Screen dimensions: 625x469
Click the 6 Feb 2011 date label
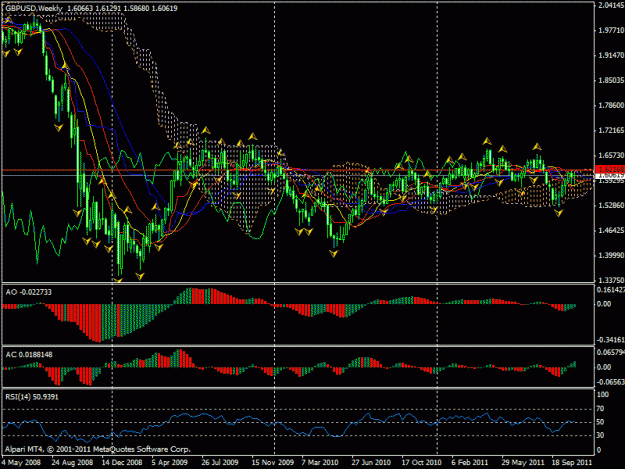click(470, 462)
